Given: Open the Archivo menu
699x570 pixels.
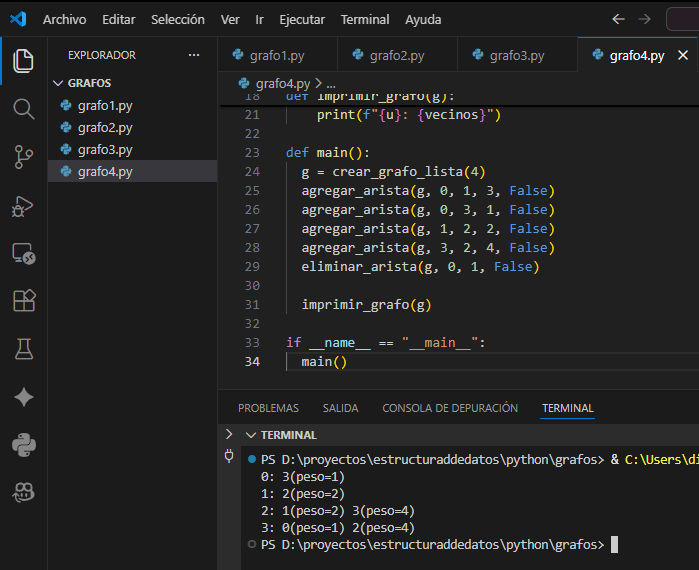Looking at the screenshot, I should pyautogui.click(x=64, y=20).
